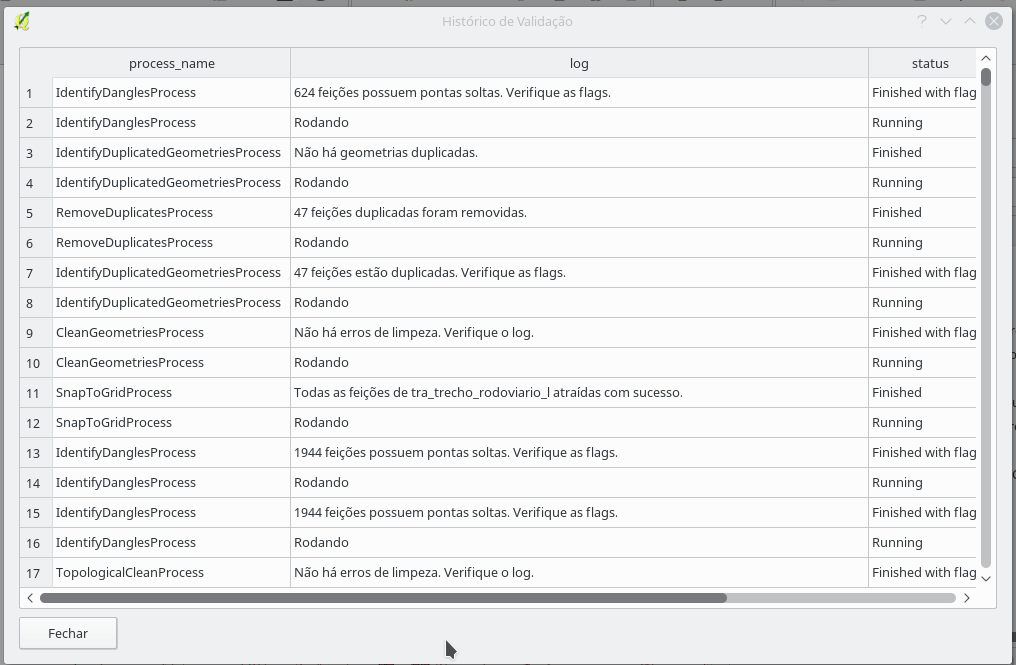Select row 11 SnapToGridProcess cell
The image size is (1016, 665).
(172, 393)
